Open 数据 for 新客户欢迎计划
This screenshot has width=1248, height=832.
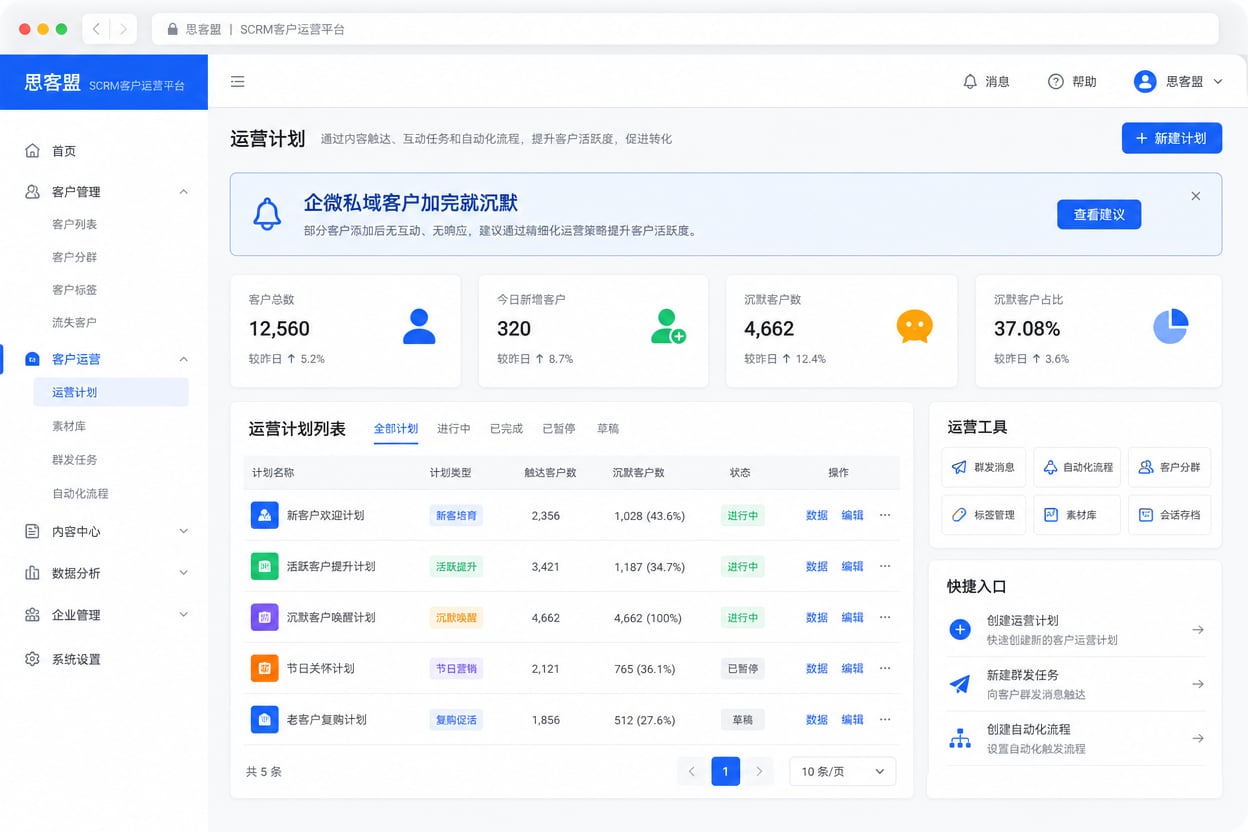pos(817,515)
